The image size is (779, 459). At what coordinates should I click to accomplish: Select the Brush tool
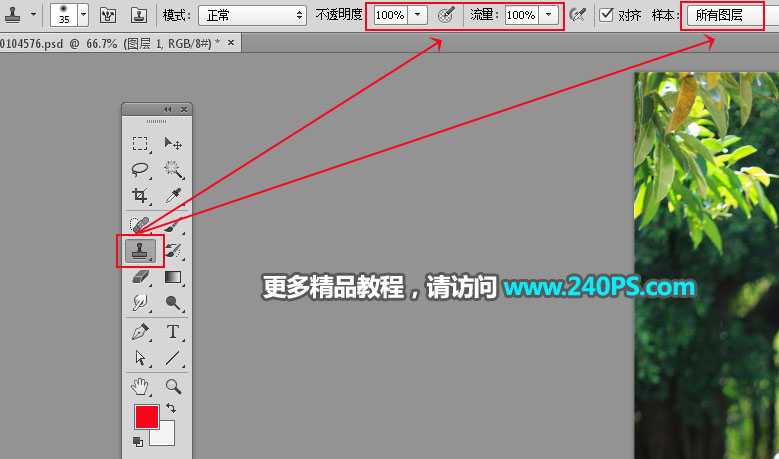click(x=173, y=225)
